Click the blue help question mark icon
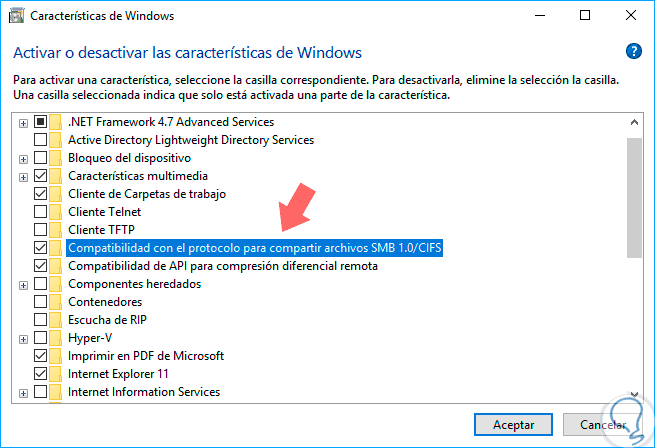 pos(632,52)
